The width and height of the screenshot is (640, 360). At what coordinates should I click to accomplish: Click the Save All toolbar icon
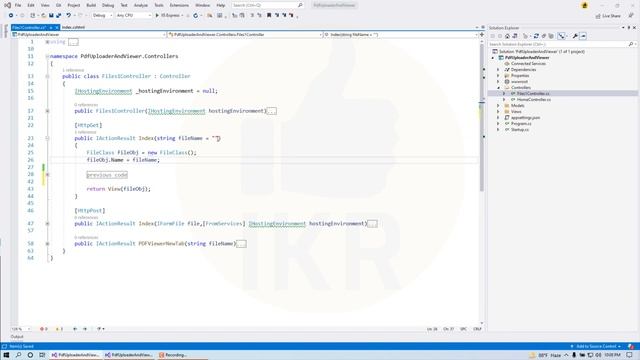coord(58,16)
